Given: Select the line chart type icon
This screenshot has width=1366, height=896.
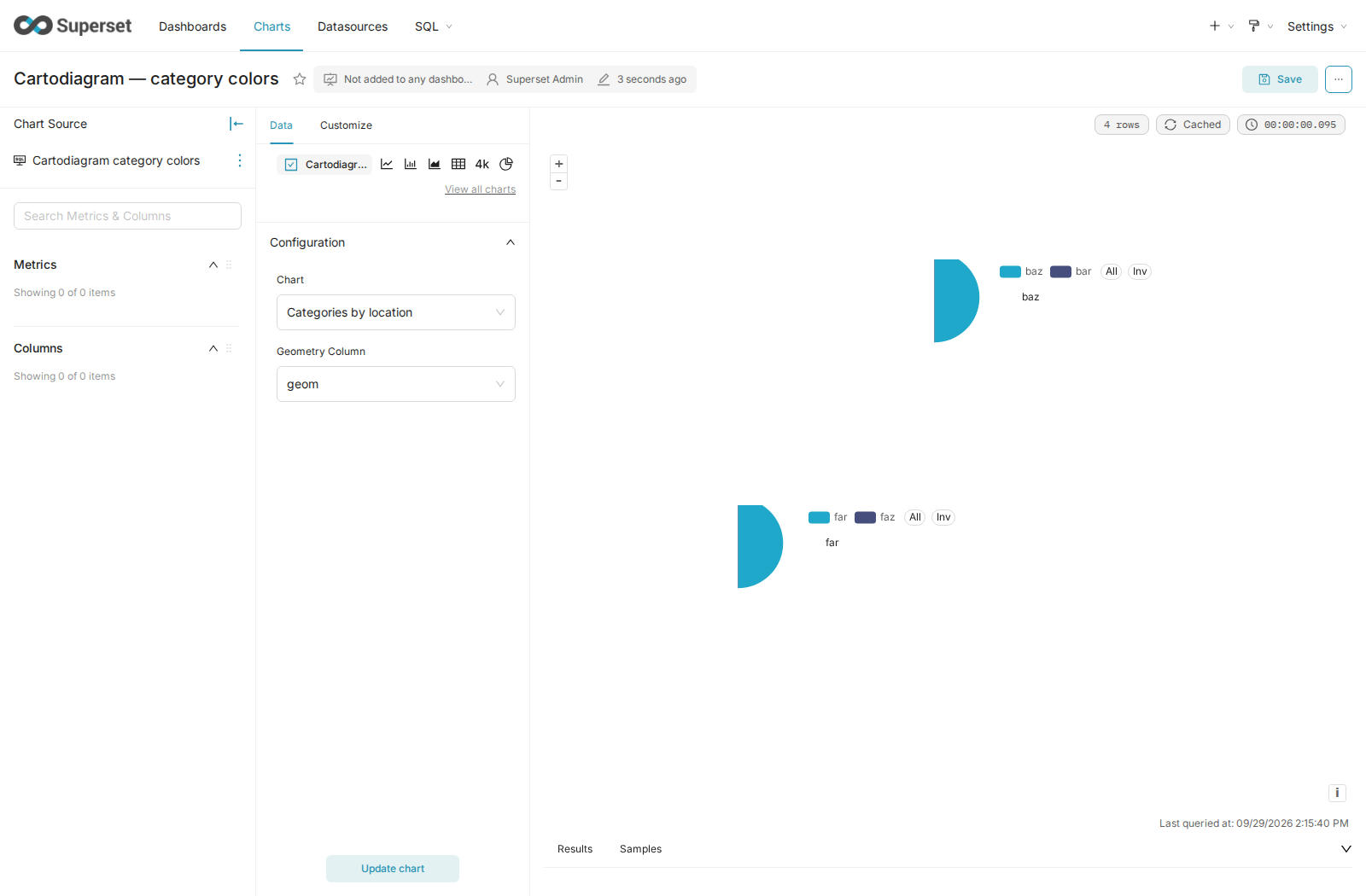Looking at the screenshot, I should click(387, 164).
